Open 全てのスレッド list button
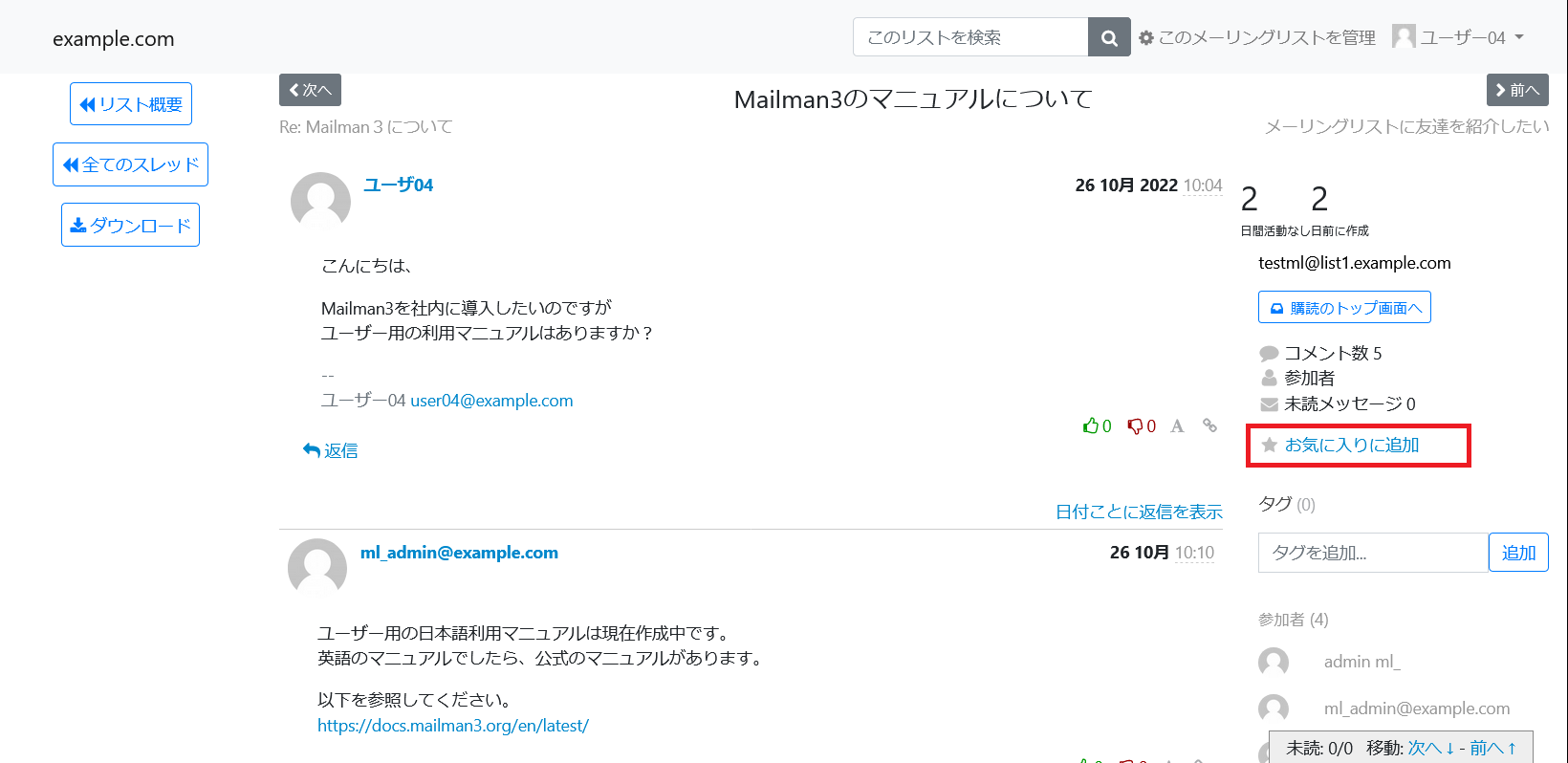1568x763 pixels. [x=130, y=164]
